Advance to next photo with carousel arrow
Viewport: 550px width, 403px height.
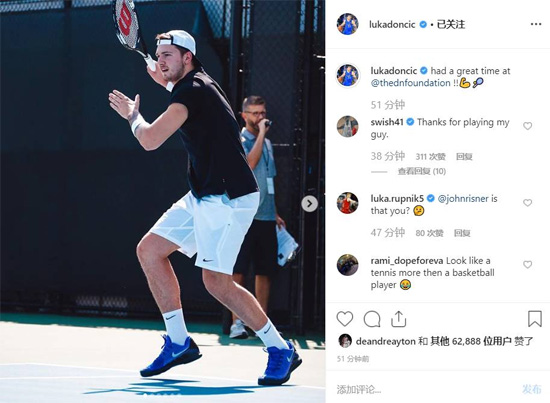click(309, 204)
